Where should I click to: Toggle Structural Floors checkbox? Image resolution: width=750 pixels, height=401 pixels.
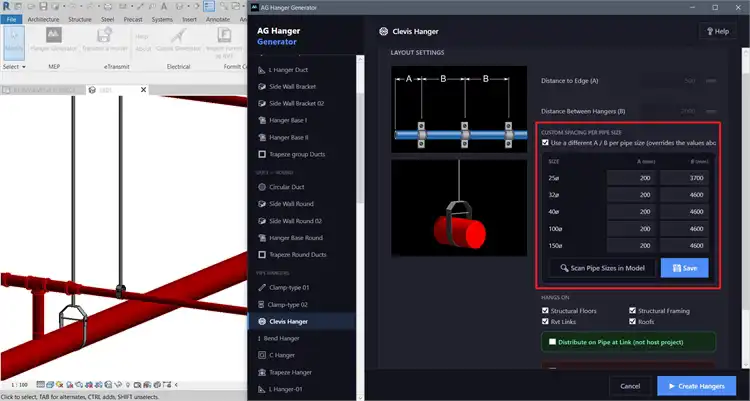tap(545, 311)
